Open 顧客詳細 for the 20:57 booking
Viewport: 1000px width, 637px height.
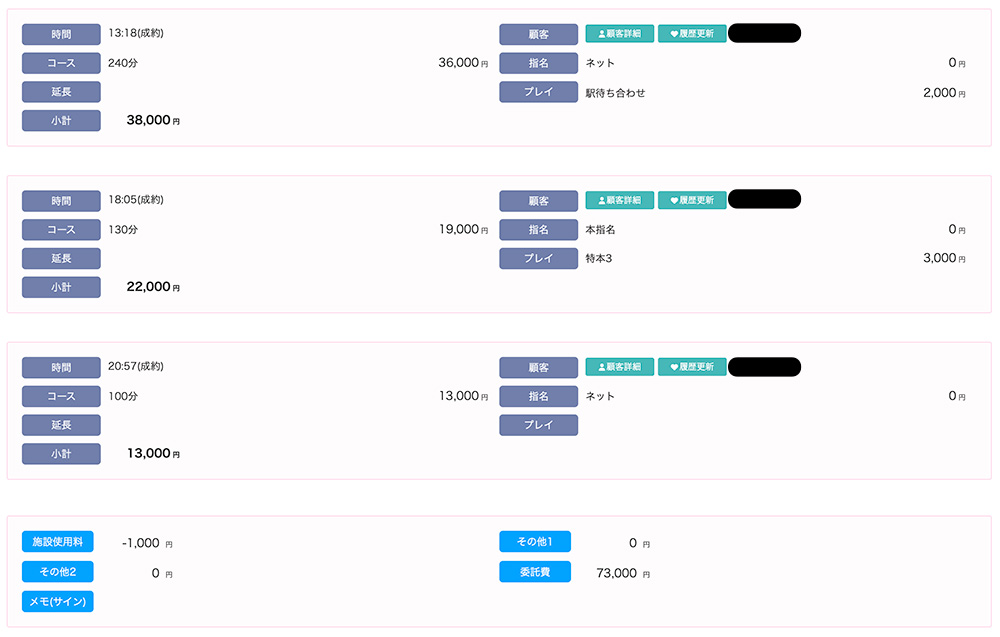click(619, 367)
